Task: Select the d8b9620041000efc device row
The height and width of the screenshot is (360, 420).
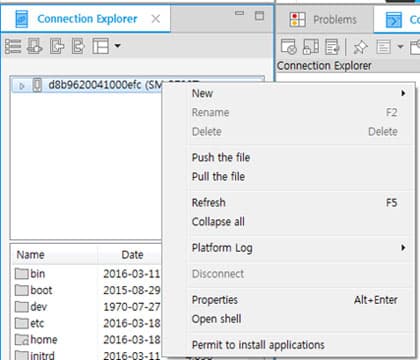Action: pyautogui.click(x=137, y=85)
